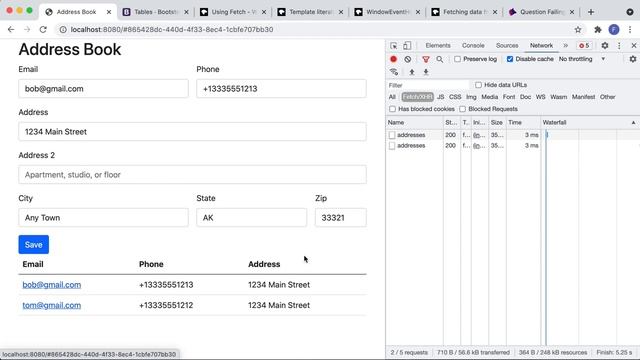This screenshot has width=640, height=360.
Task: Switch to the Elements tab
Action: coord(438,46)
